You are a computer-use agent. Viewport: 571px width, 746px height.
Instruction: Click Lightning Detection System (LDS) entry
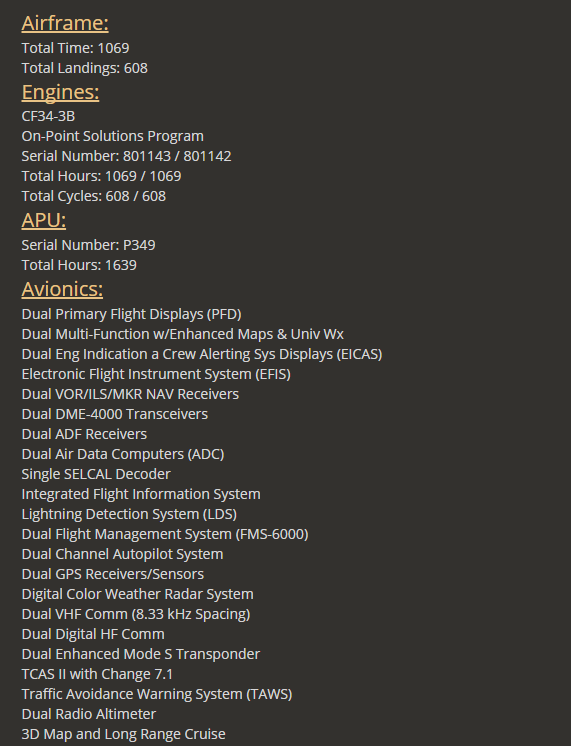129,514
